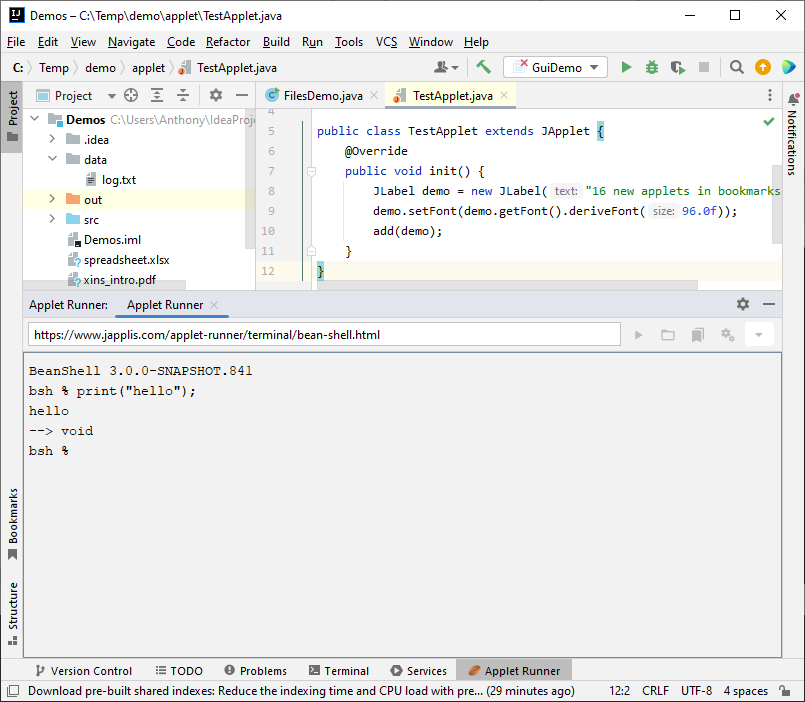The height and width of the screenshot is (702, 805).
Task: Toggle the Version Control tool window
Action: (x=83, y=671)
